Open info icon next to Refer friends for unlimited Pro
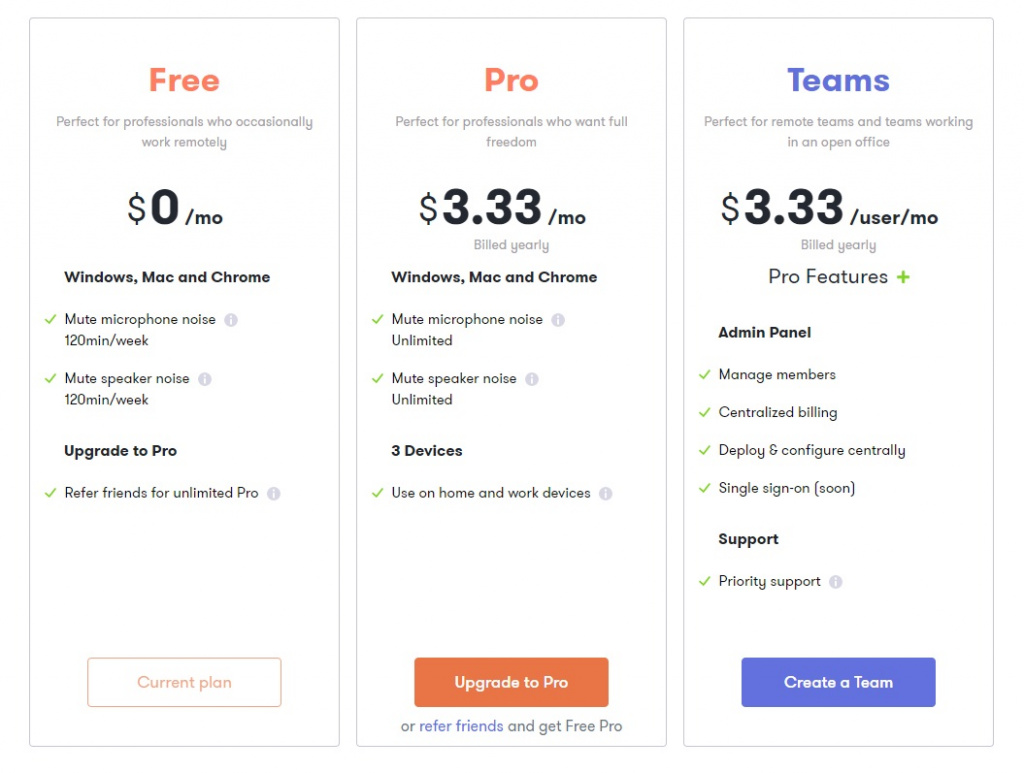Screen dimensions: 1024x773 coord(274,493)
